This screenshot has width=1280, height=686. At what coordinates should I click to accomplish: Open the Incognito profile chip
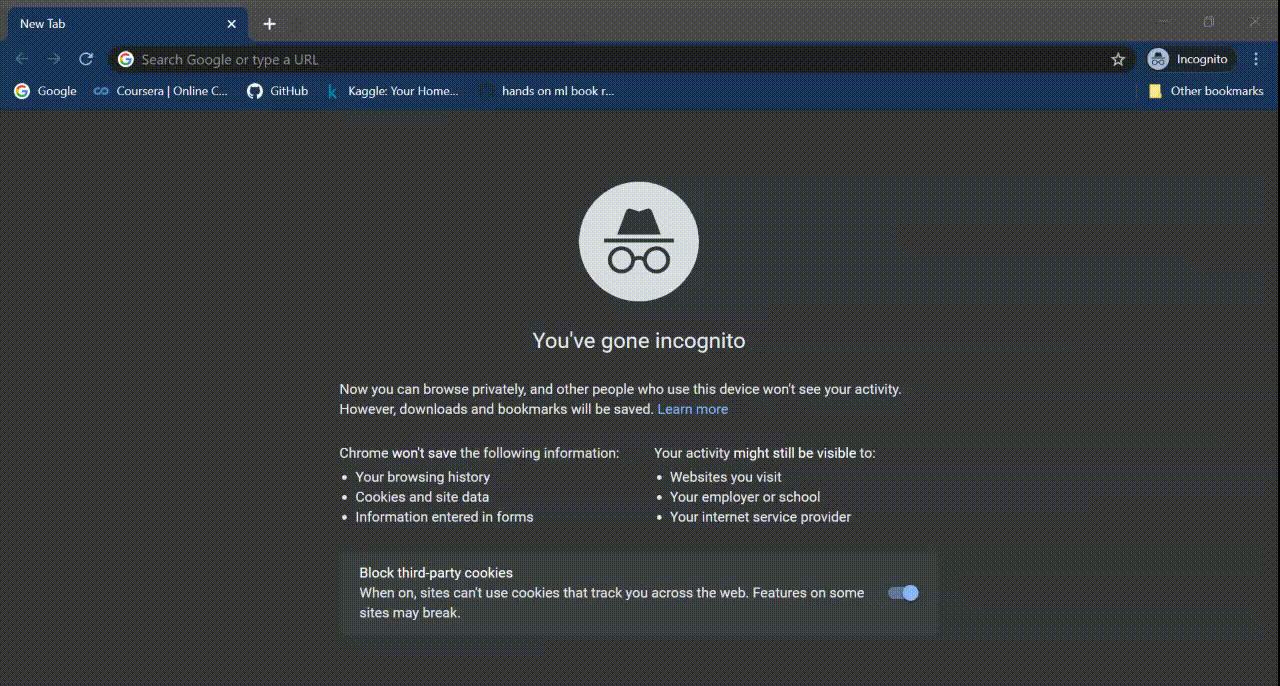[x=1188, y=59]
